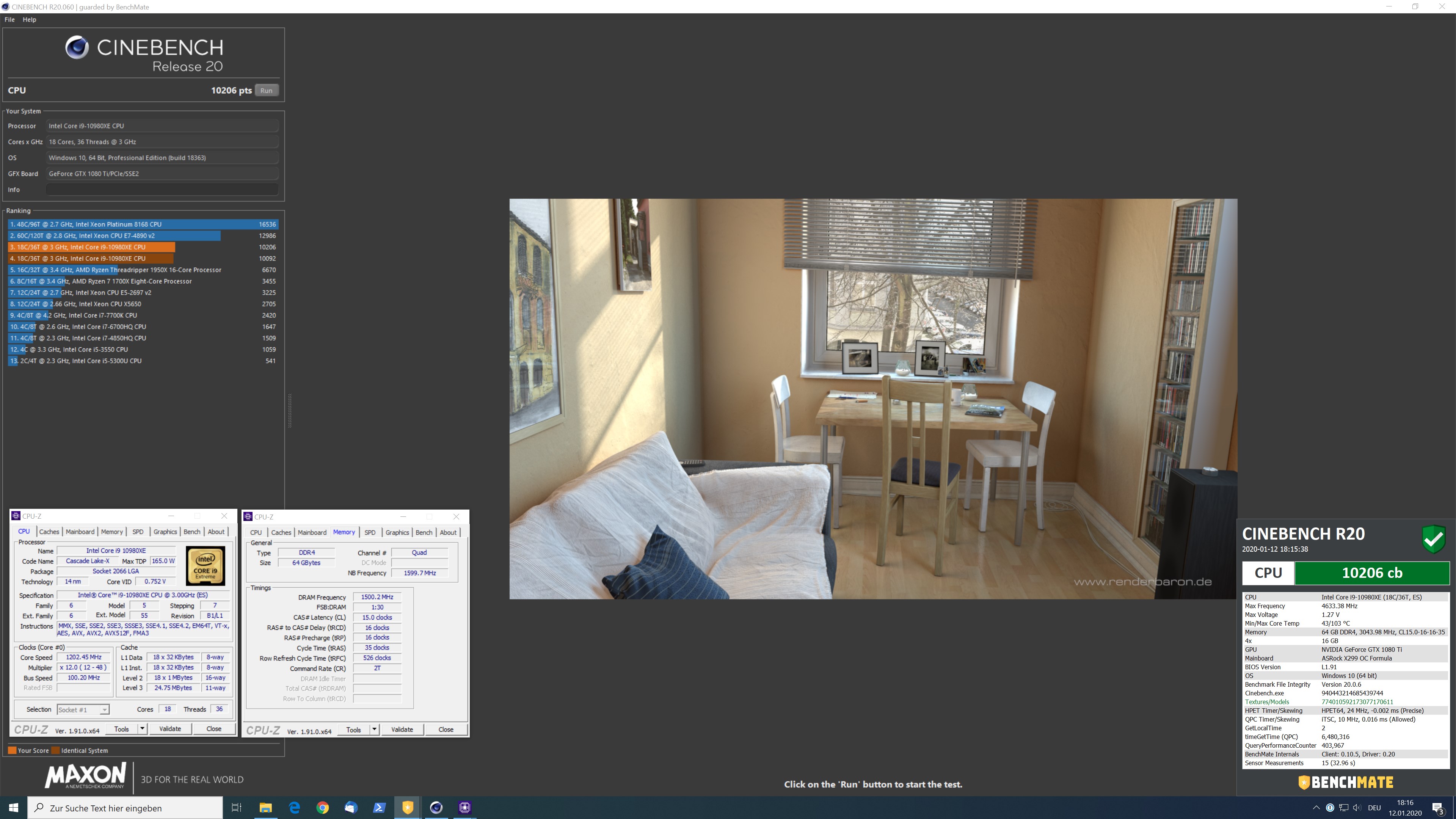Image resolution: width=1456 pixels, height=819 pixels.
Task: Open Tools dropdown arrow in CPU-Z processor window
Action: [x=143, y=728]
